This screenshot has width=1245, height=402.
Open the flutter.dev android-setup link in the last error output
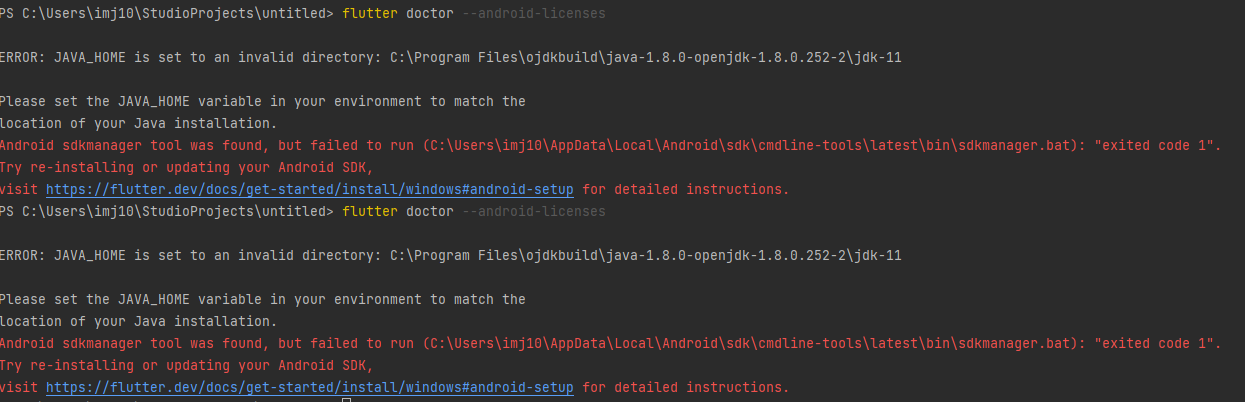[x=310, y=387]
